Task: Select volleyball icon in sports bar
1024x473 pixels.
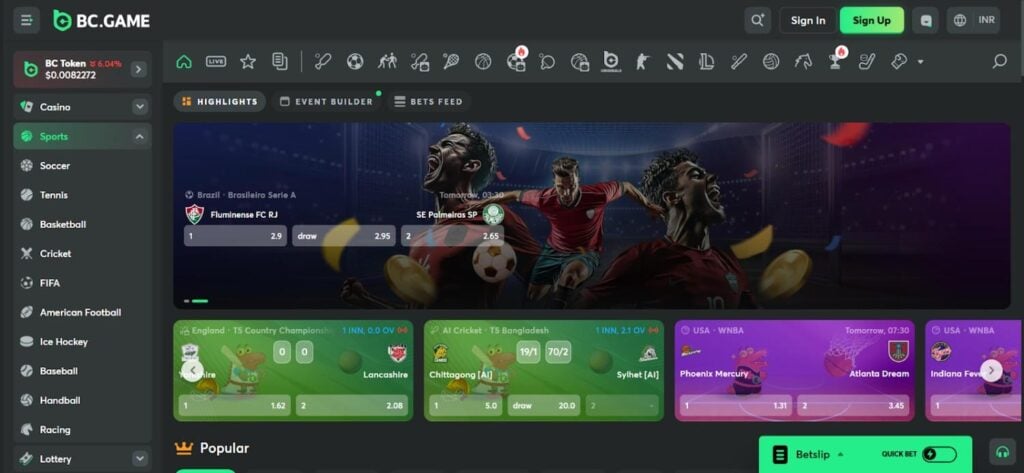Action: 771,61
